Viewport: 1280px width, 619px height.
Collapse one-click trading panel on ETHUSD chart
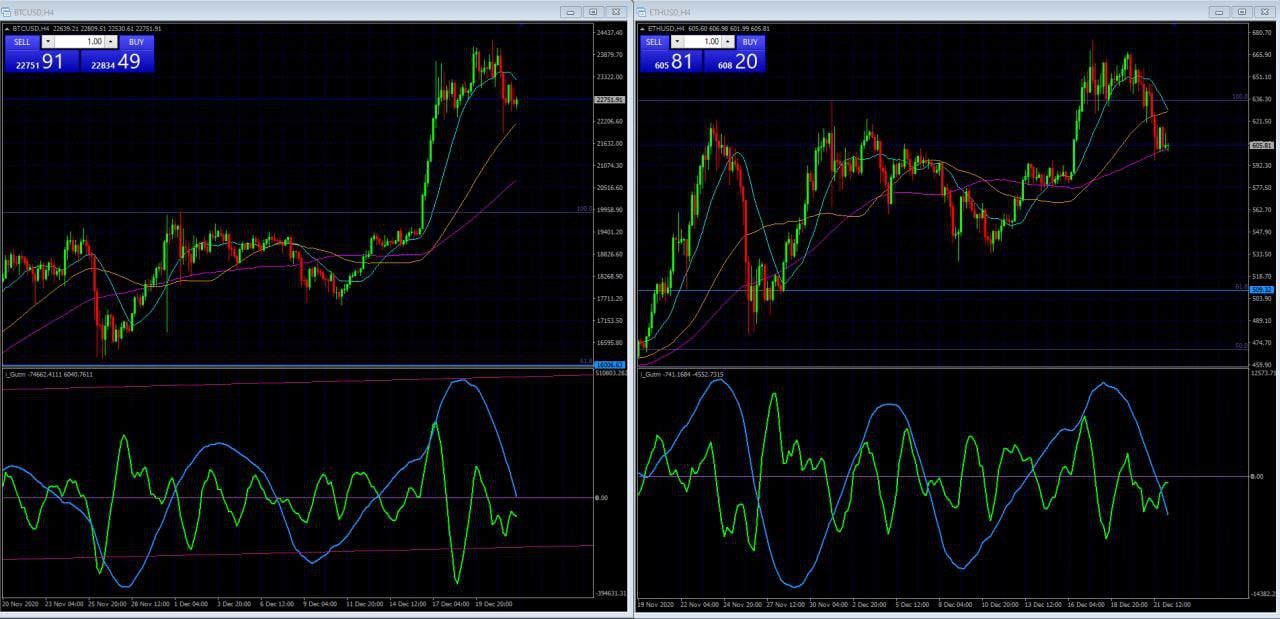(641, 29)
